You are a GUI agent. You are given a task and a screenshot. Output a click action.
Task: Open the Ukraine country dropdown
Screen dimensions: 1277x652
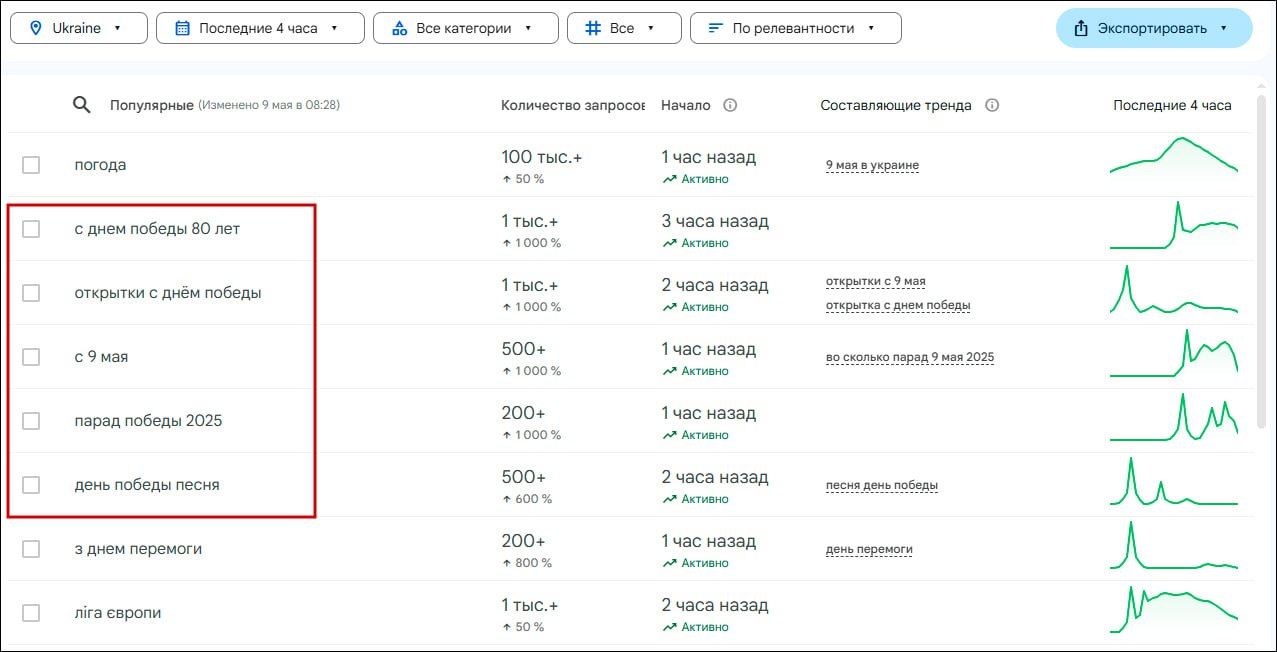(79, 28)
